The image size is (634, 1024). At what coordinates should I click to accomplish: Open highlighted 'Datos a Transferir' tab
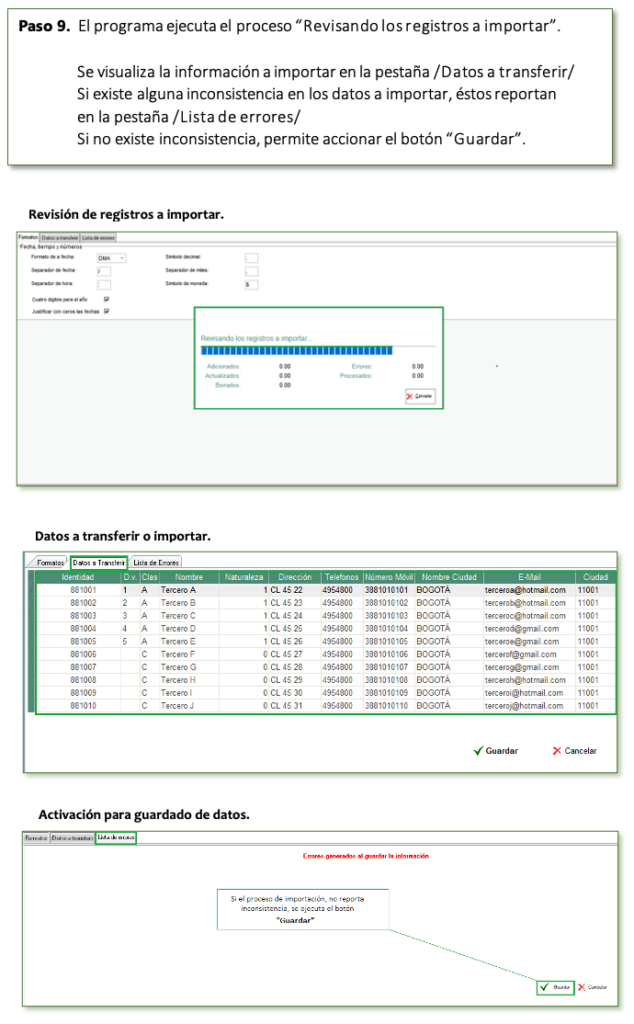[x=98, y=563]
